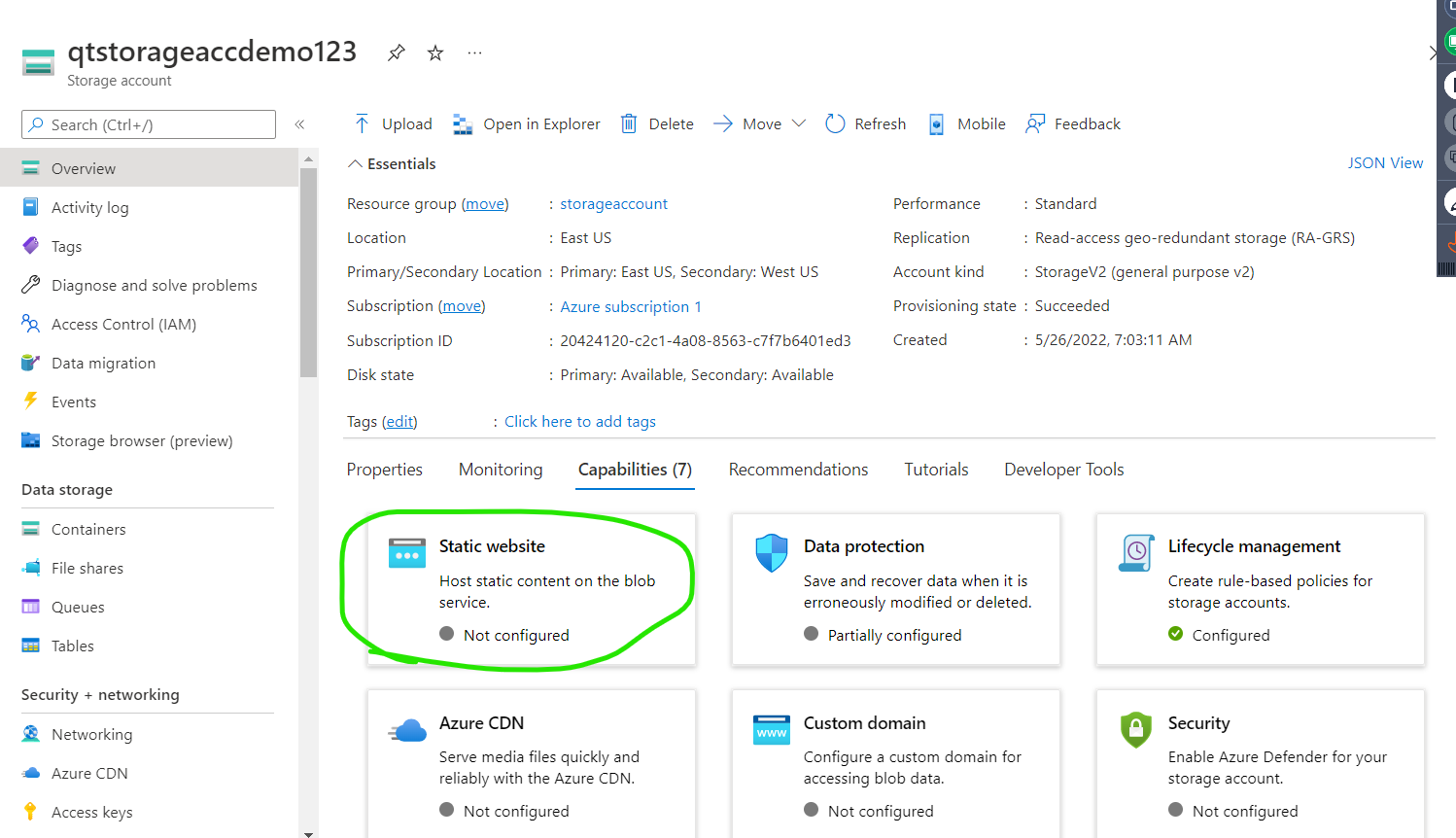1456x838 pixels.
Task: Collapse the Essentials section
Action: [356, 163]
